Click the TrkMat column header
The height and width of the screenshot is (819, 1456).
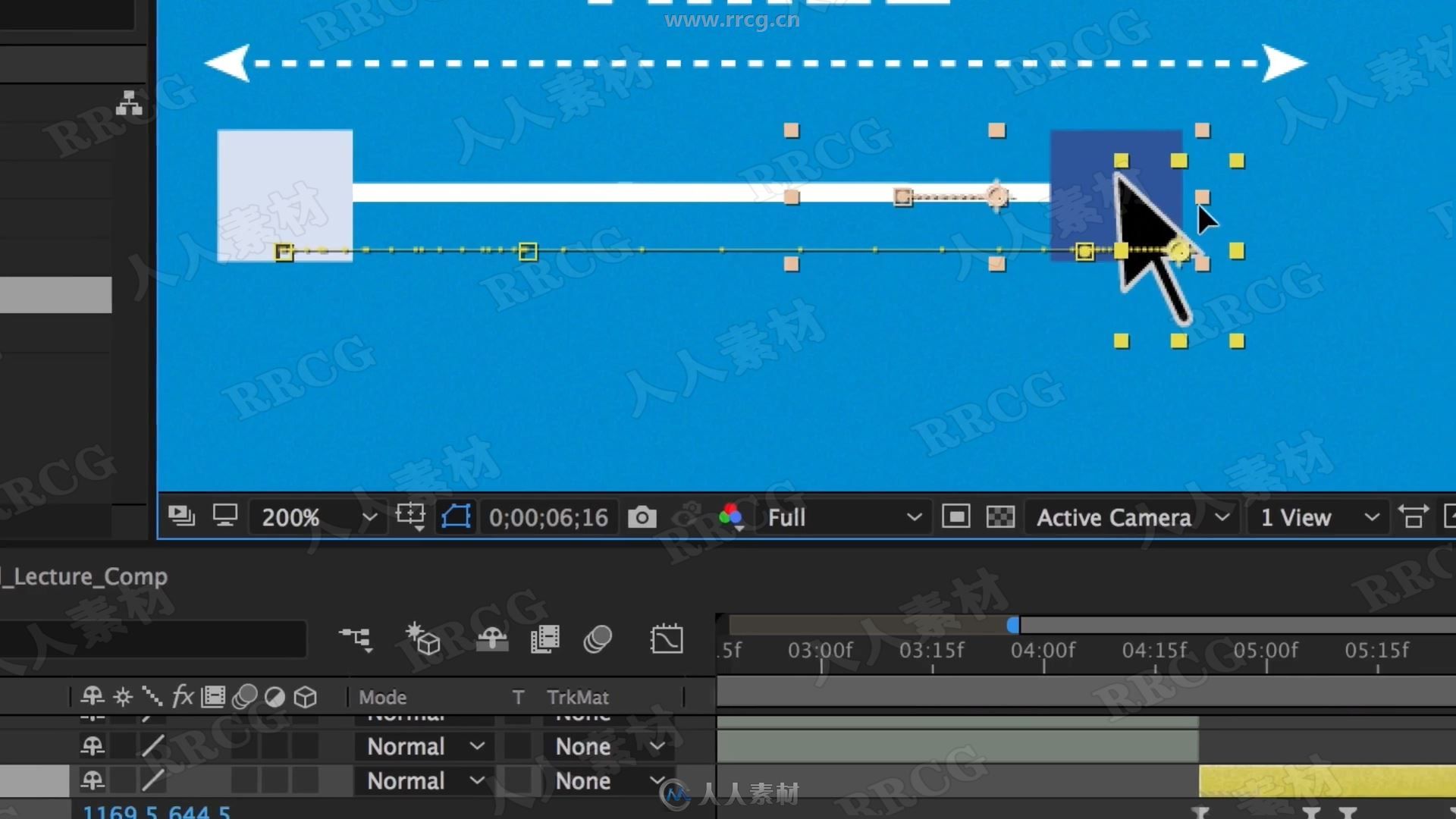[x=578, y=697]
